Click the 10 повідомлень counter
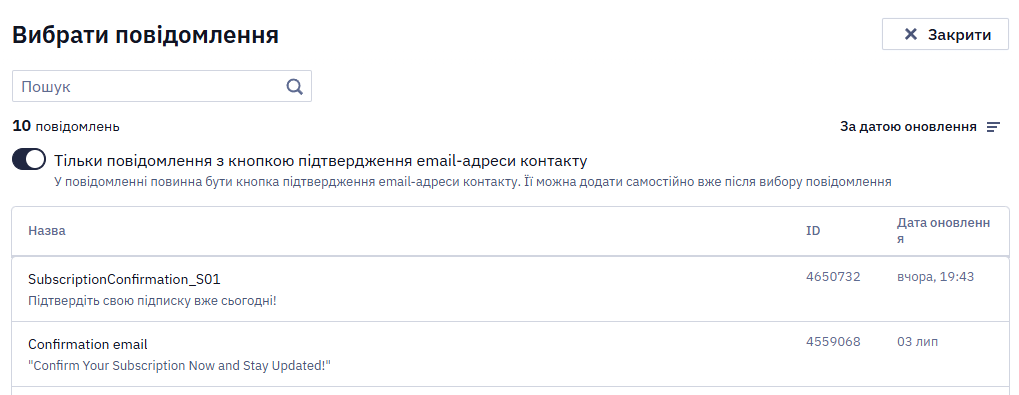The image size is (1019, 395). click(66, 126)
